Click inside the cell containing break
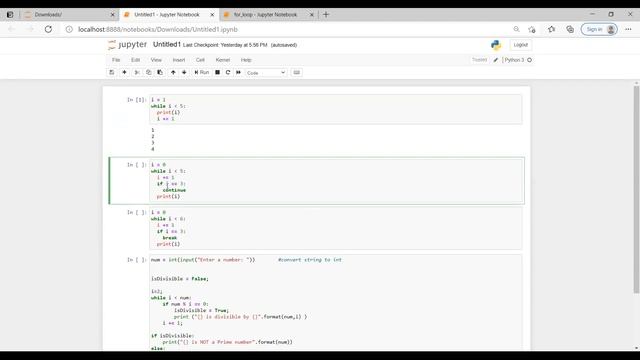 tap(336, 228)
